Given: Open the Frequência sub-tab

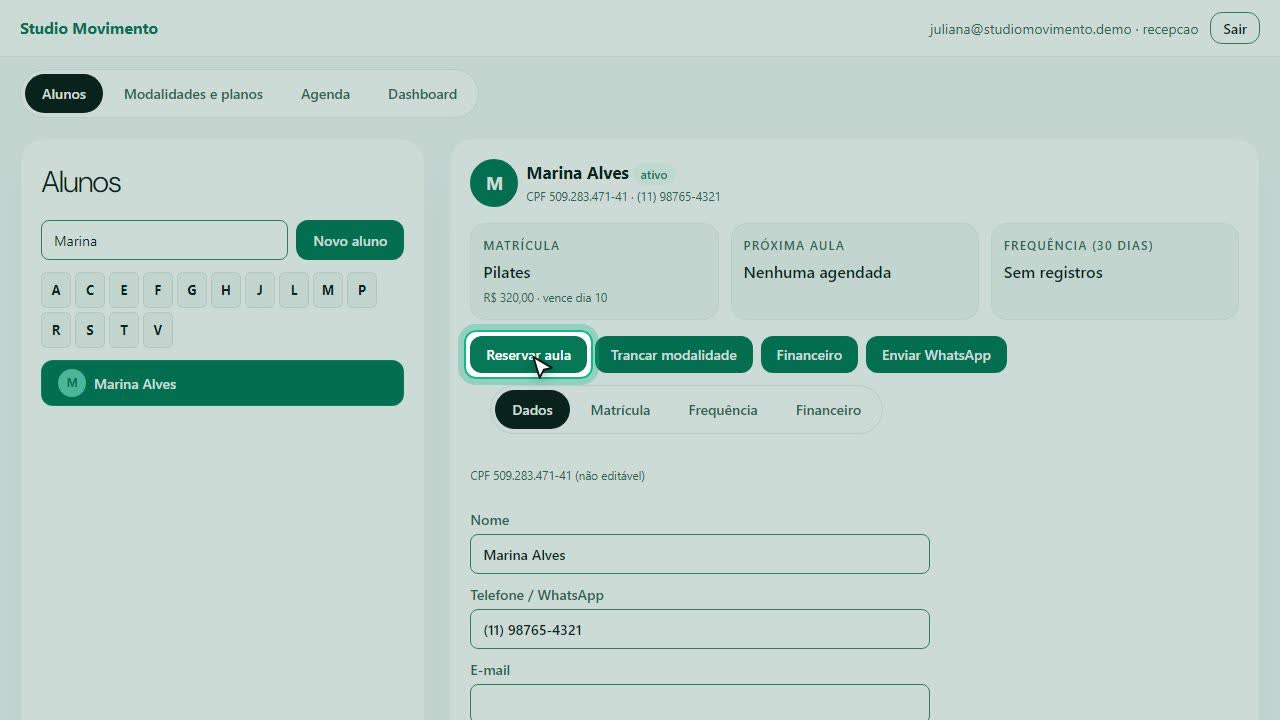Looking at the screenshot, I should pos(723,410).
